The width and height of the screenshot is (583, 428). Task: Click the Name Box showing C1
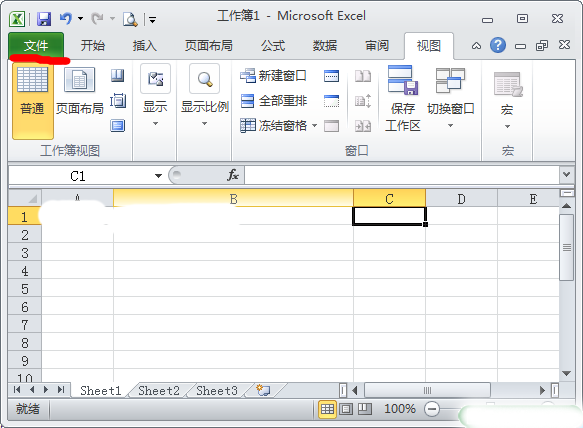point(78,176)
